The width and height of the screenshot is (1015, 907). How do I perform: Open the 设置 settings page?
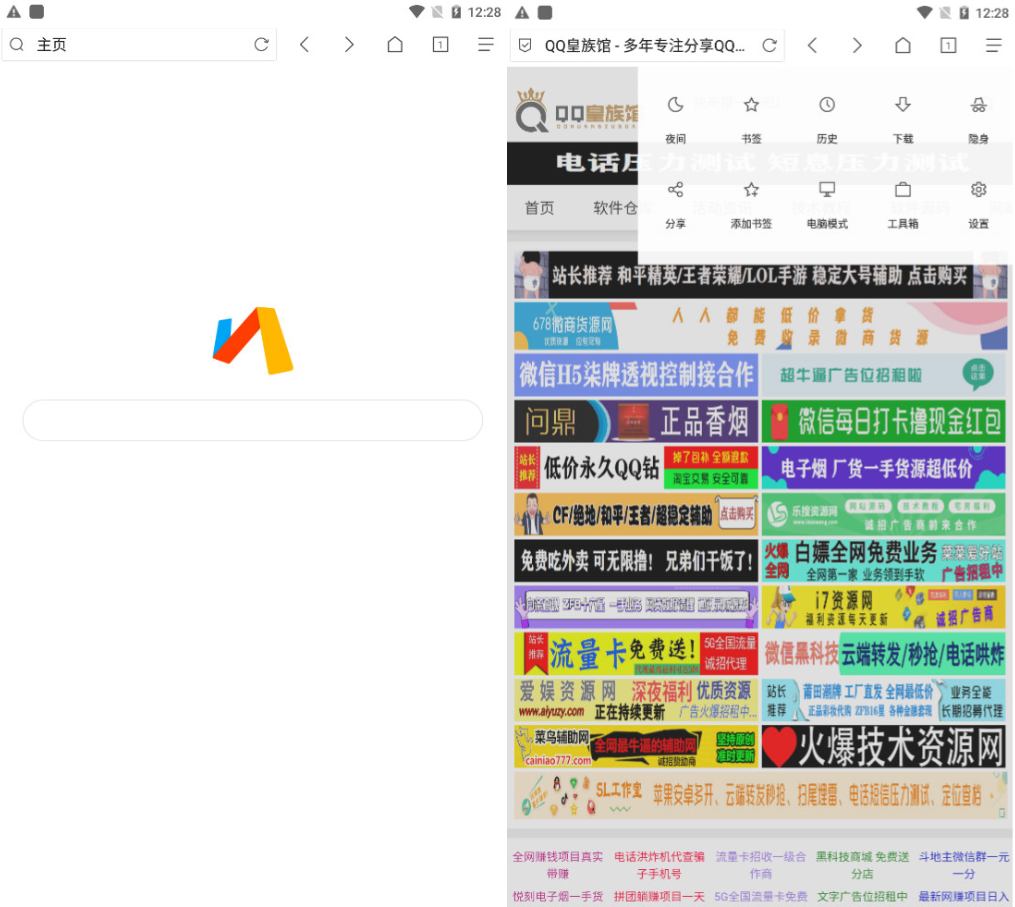978,198
